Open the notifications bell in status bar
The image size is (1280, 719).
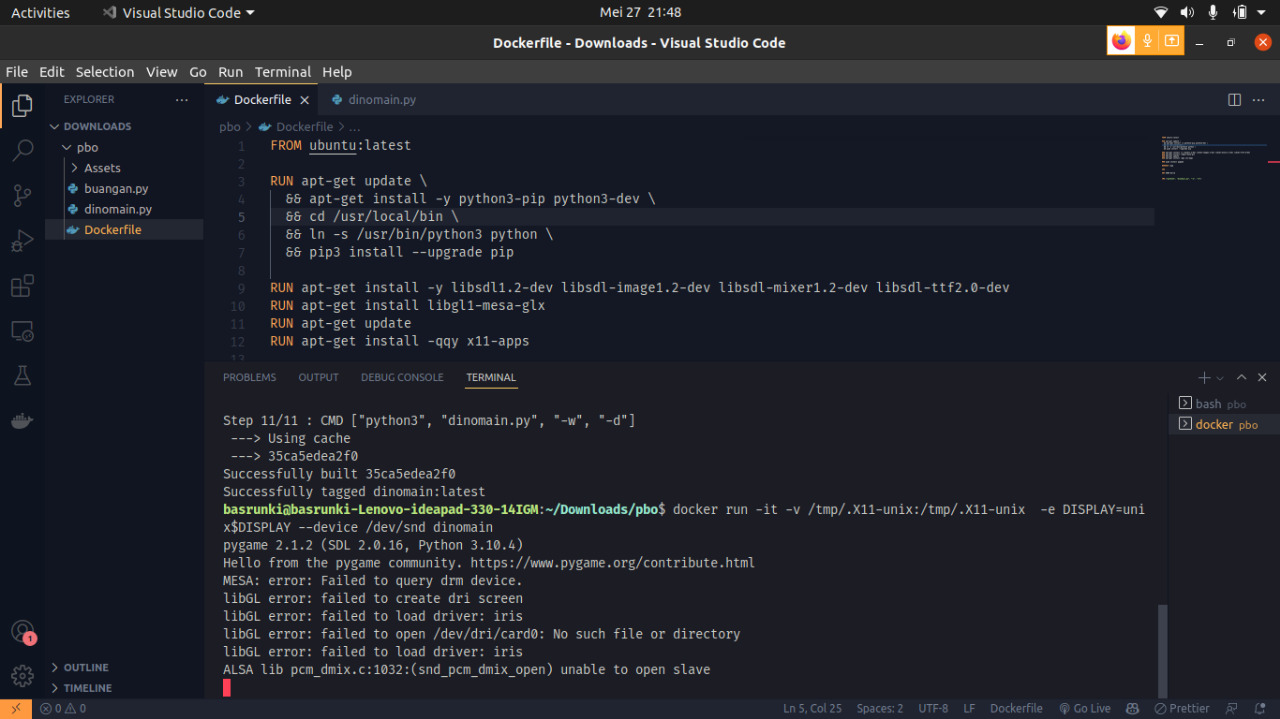coord(1260,708)
